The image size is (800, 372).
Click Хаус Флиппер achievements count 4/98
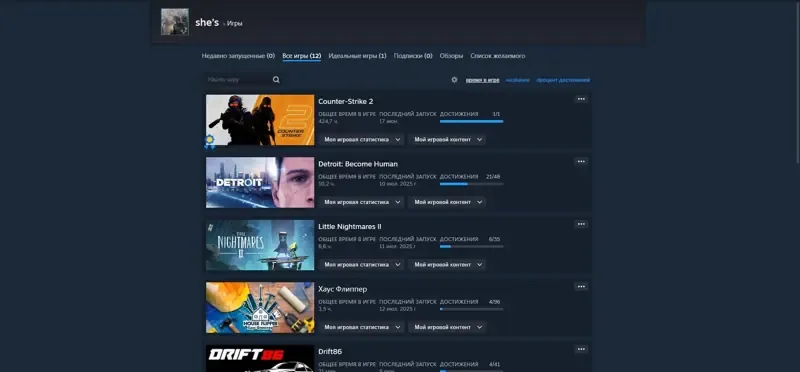pos(494,302)
